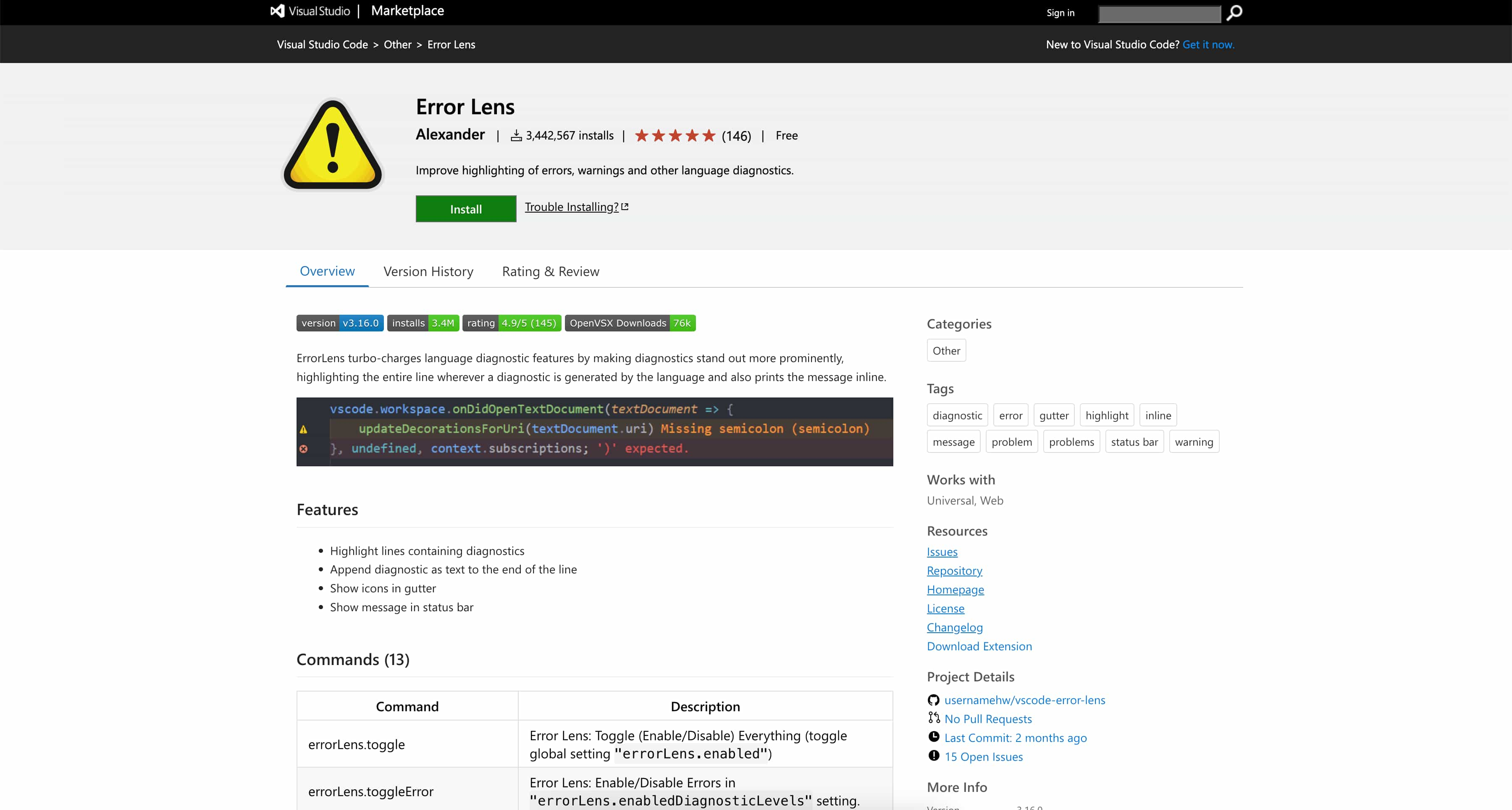
Task: Select the problems tag
Action: [1071, 442]
